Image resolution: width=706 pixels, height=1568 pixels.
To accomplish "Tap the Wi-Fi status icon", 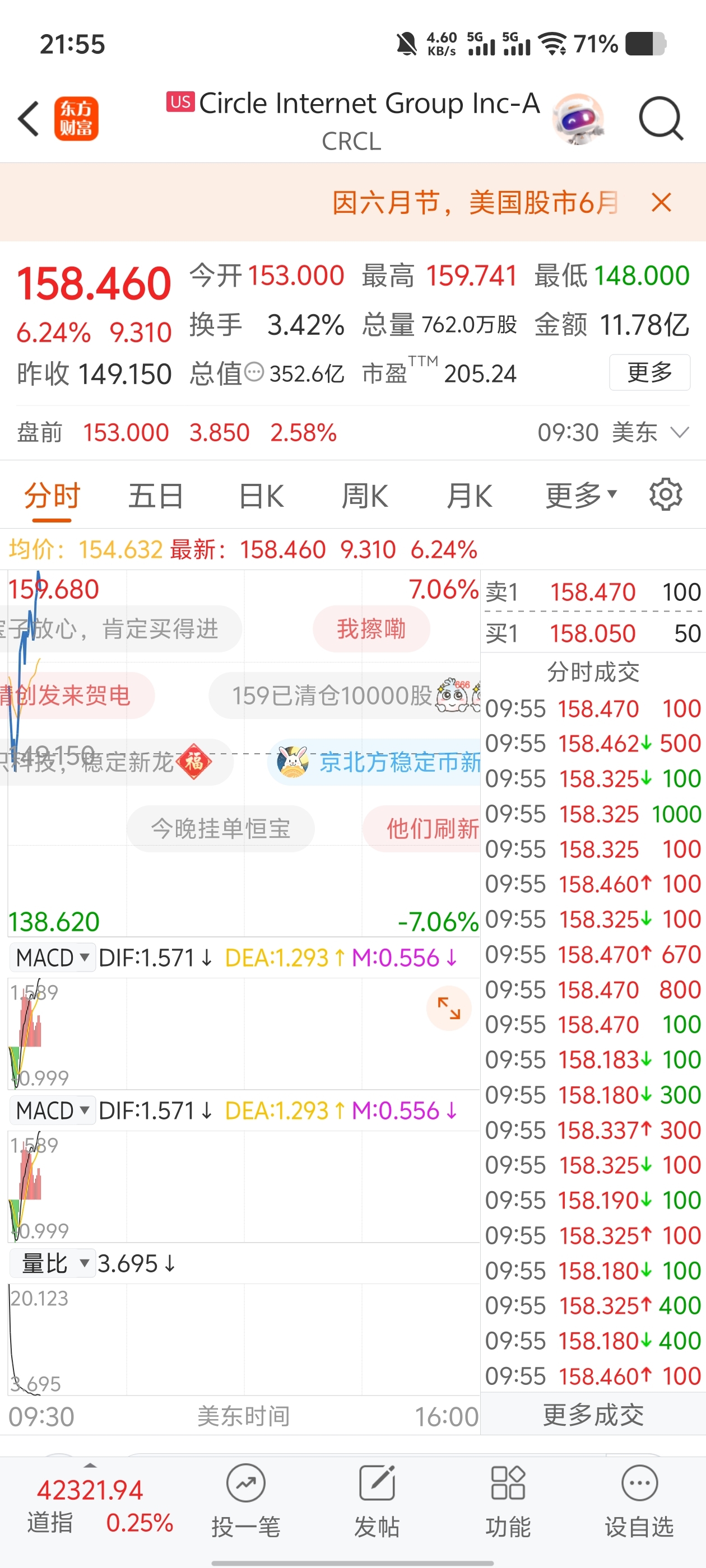I will [x=553, y=44].
